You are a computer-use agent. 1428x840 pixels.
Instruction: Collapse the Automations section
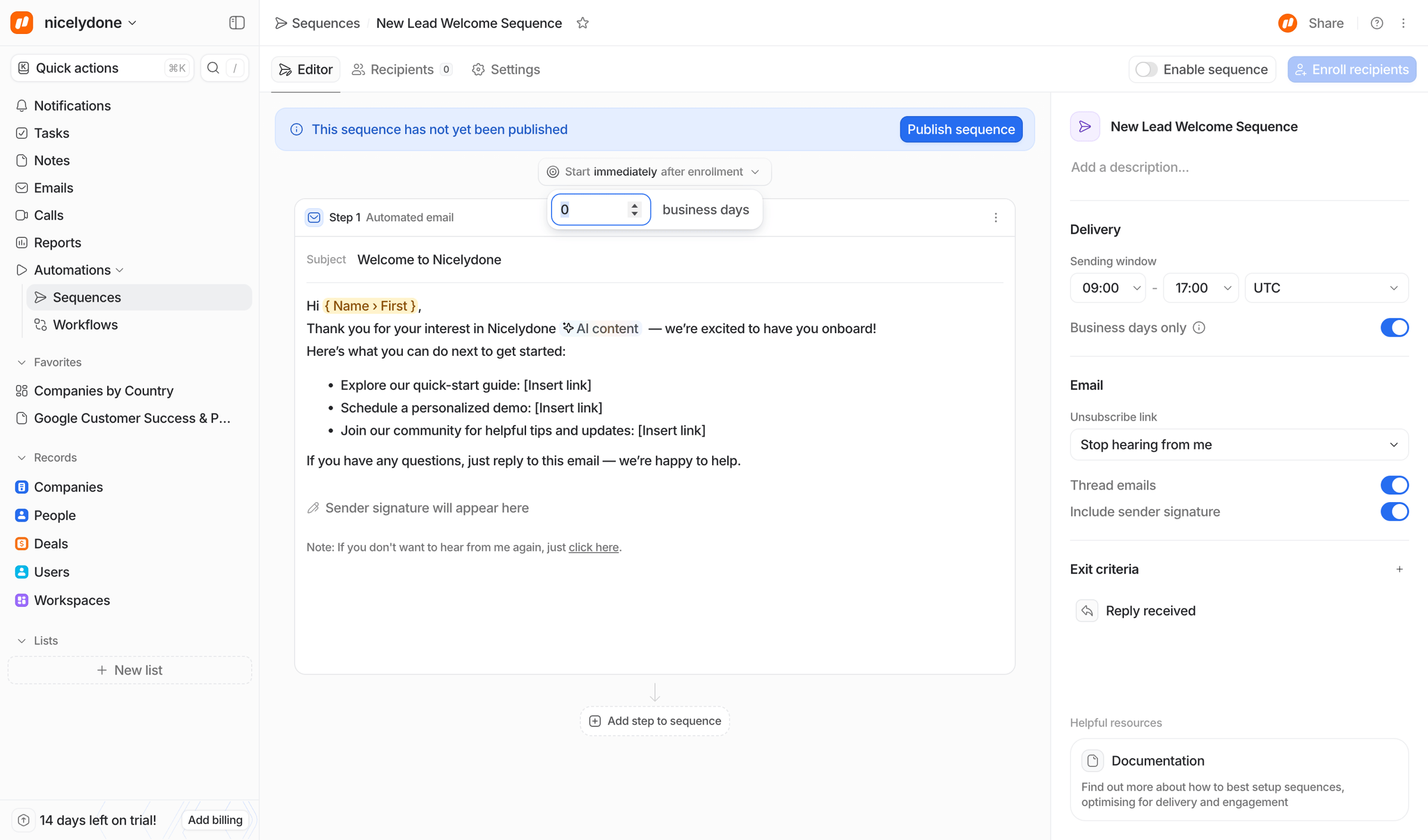[x=120, y=270]
